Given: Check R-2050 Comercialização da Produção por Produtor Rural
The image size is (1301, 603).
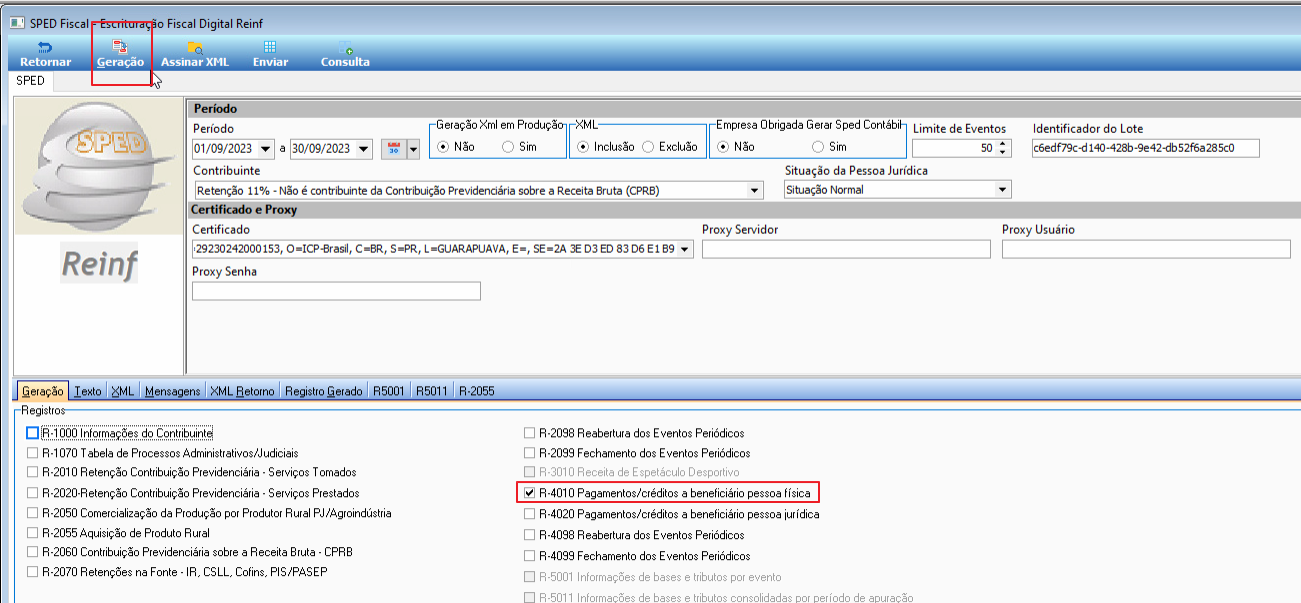Looking at the screenshot, I should (33, 512).
